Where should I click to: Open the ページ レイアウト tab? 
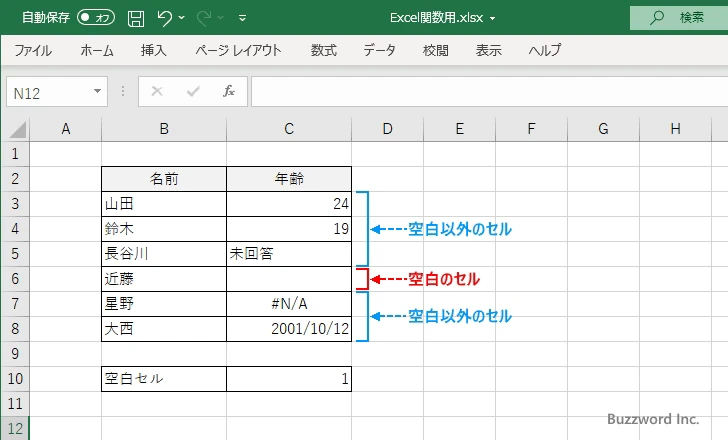click(x=238, y=50)
